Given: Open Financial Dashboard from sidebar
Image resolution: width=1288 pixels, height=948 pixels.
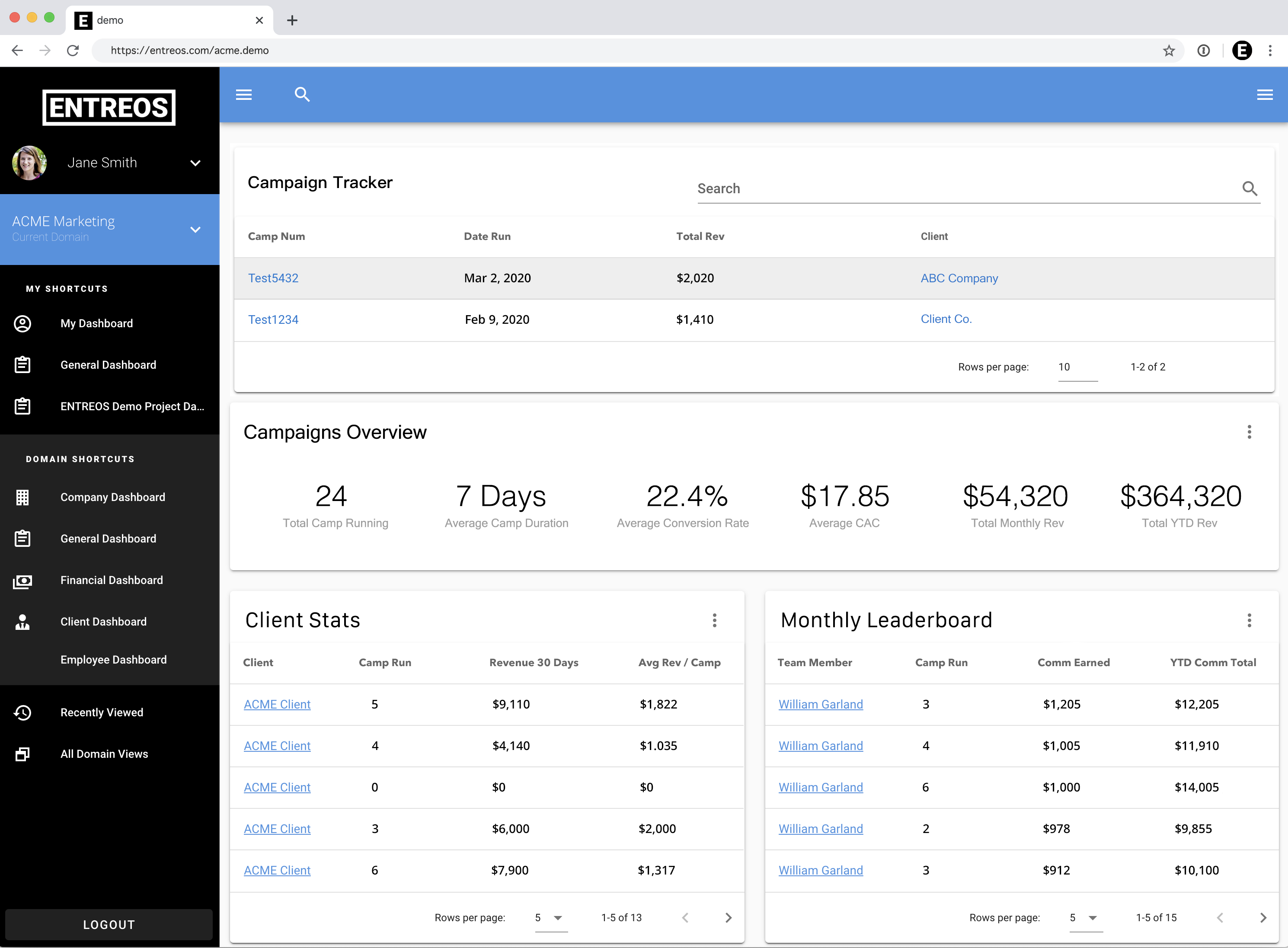Looking at the screenshot, I should [112, 580].
